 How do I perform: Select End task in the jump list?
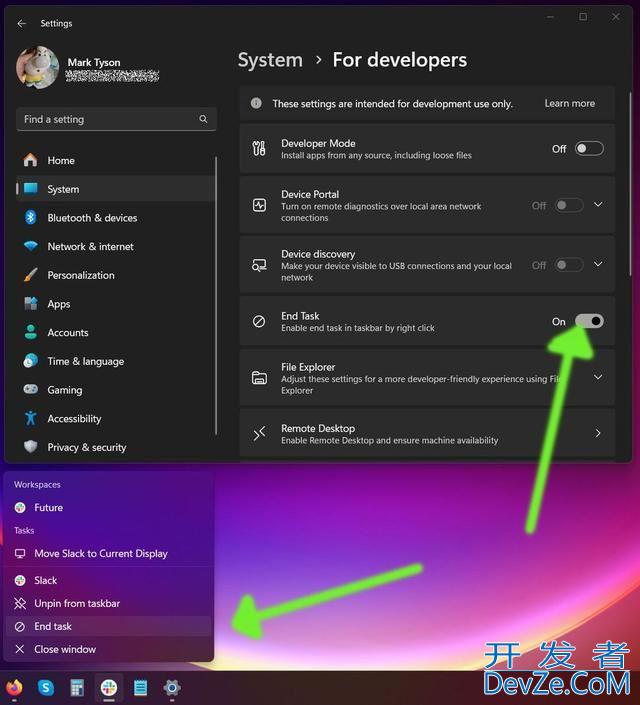108,626
